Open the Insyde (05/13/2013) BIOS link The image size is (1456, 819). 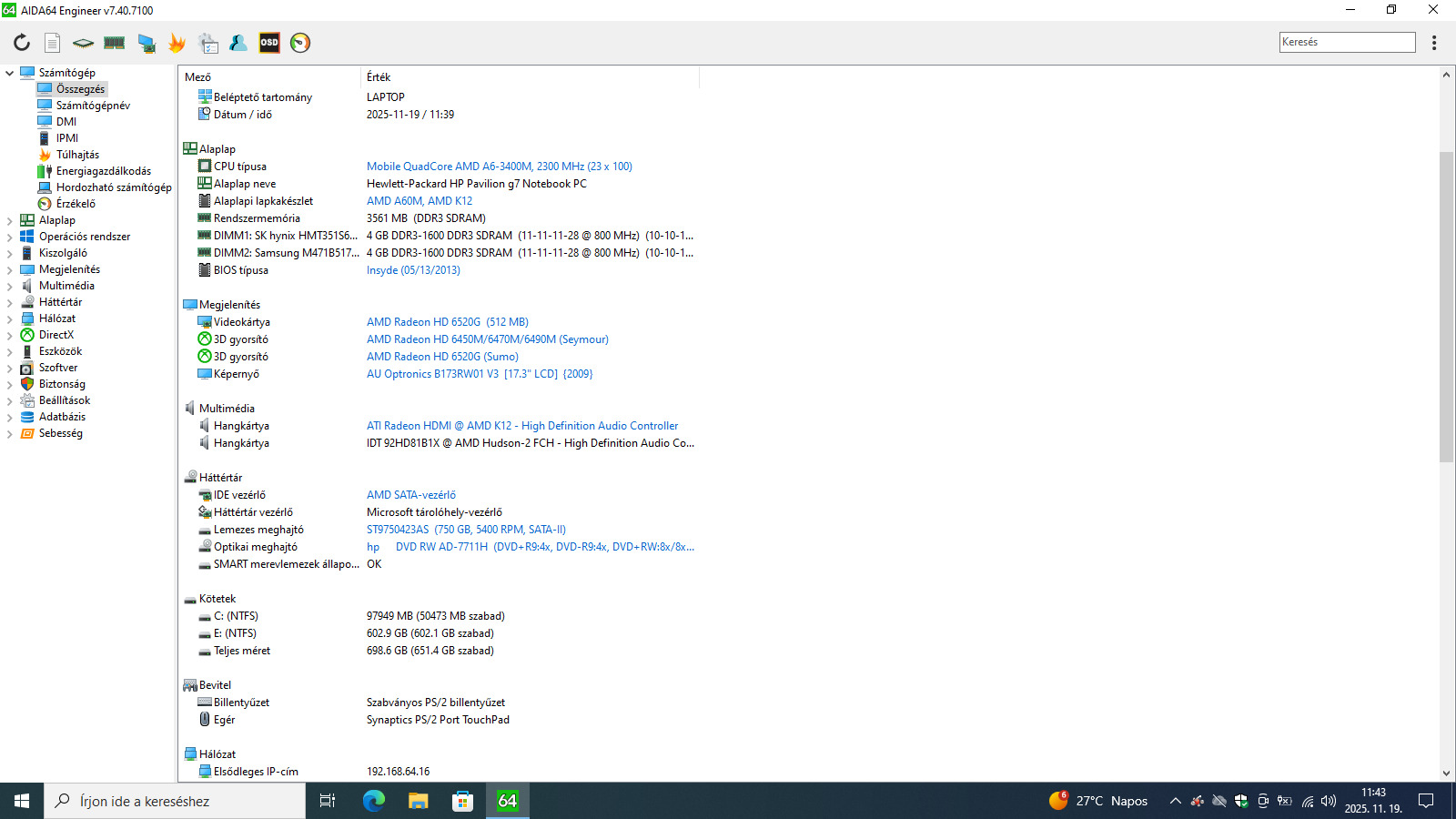413,270
